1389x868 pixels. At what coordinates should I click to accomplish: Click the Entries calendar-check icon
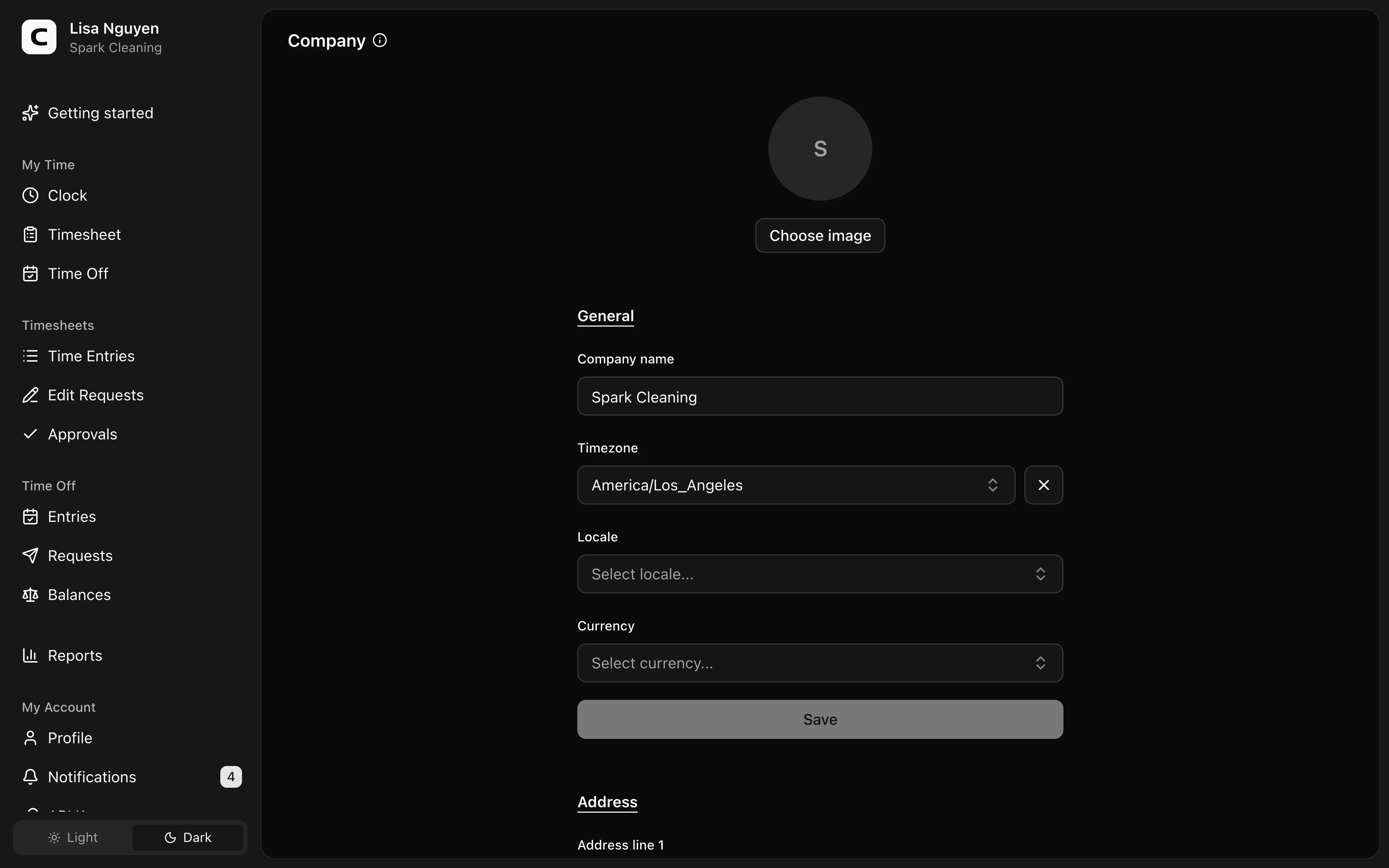coord(30,517)
